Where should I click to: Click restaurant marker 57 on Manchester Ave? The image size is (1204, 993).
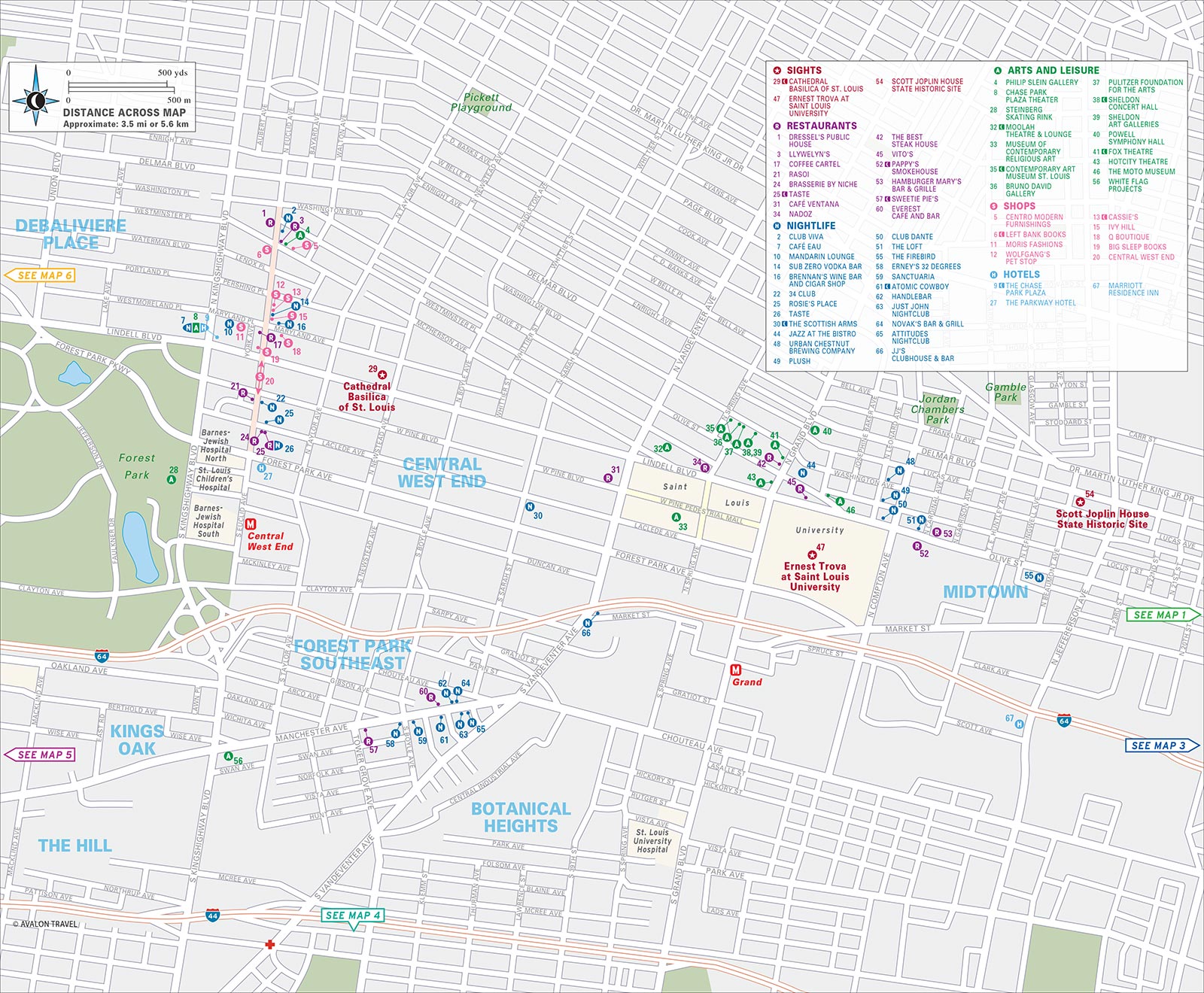pyautogui.click(x=368, y=742)
